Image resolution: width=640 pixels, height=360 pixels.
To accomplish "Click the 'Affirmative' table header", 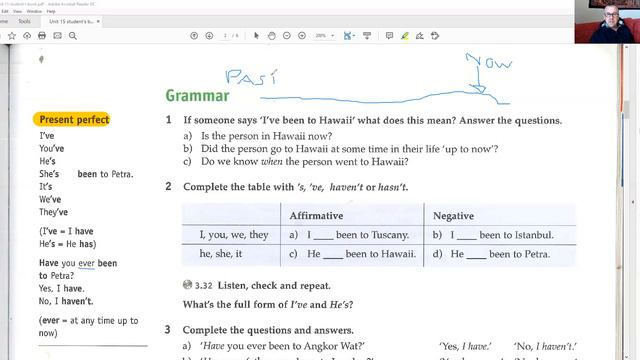I will point(316,216).
